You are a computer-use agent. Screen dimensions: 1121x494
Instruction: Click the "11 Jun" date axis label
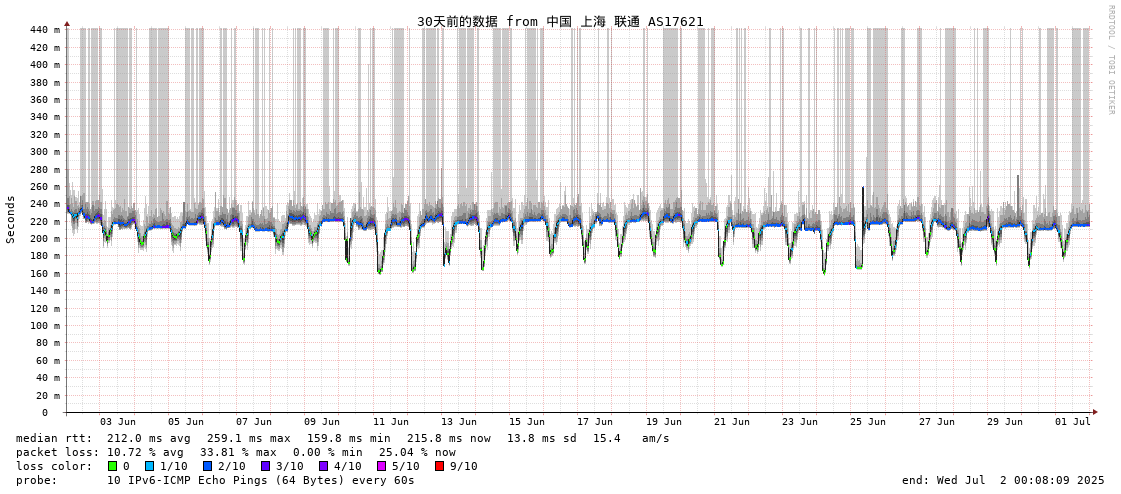[x=390, y=422]
